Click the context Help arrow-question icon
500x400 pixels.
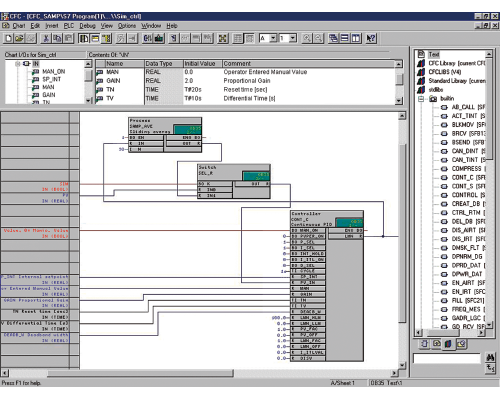[x=371, y=38]
